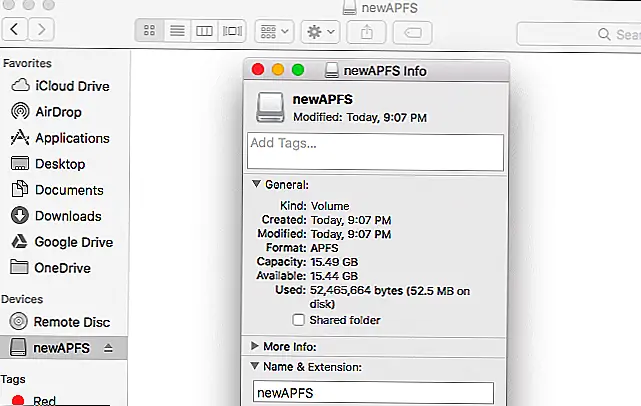Switch to icon view in Finder toolbar
Screen dimensions: 641x406
(x=148, y=31)
